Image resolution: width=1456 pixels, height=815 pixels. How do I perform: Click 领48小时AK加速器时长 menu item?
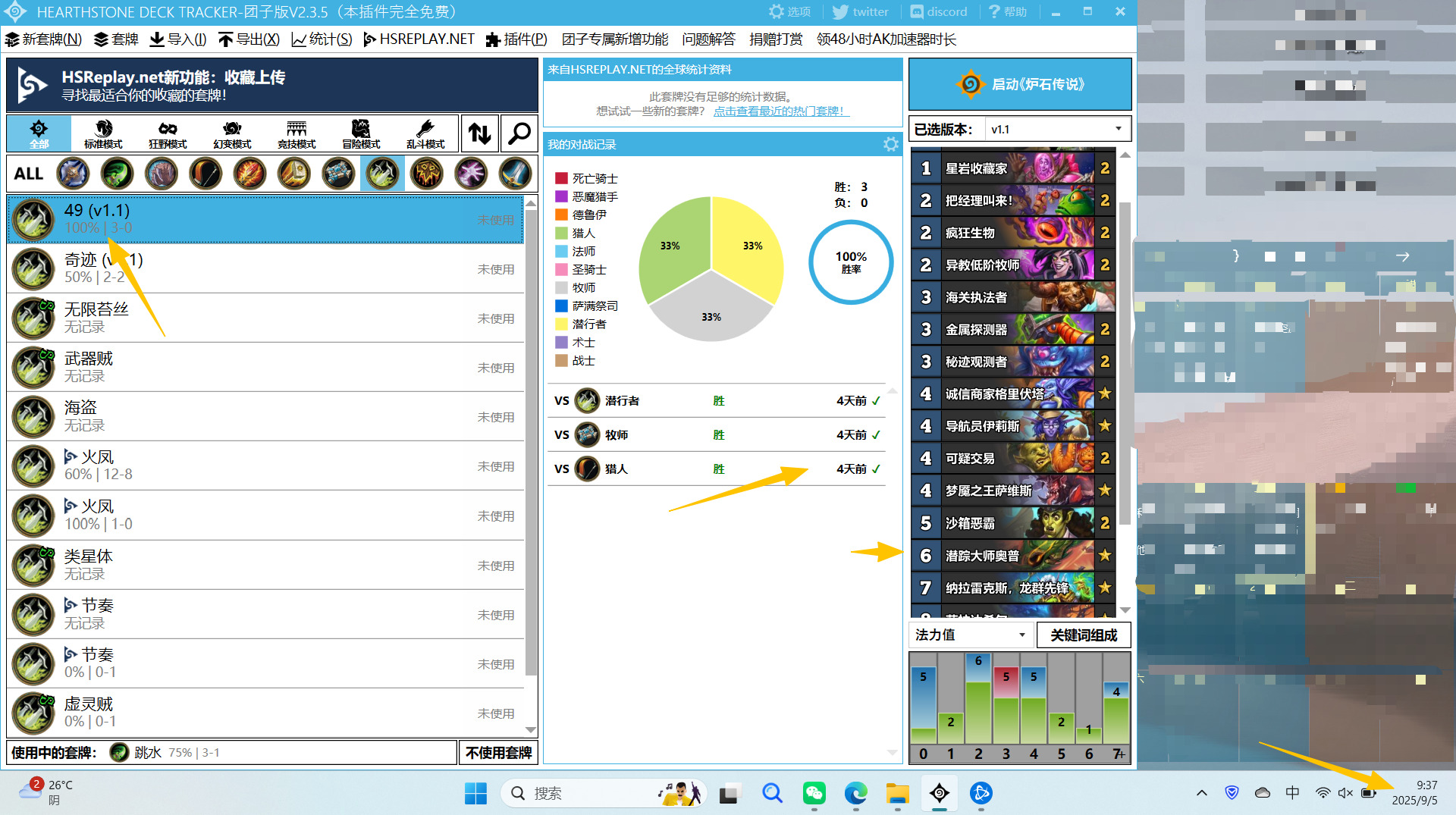pos(886,39)
